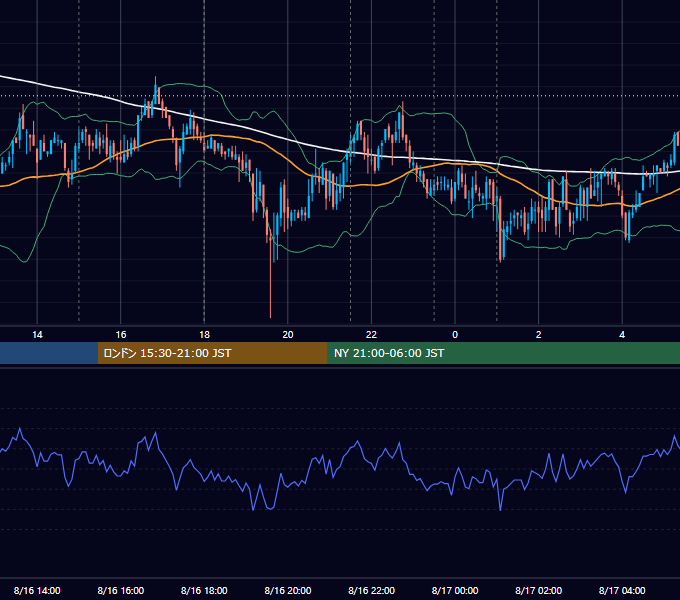680x600 pixels.
Task: Click the 8/16 20:00 date label
Action: coord(288,590)
